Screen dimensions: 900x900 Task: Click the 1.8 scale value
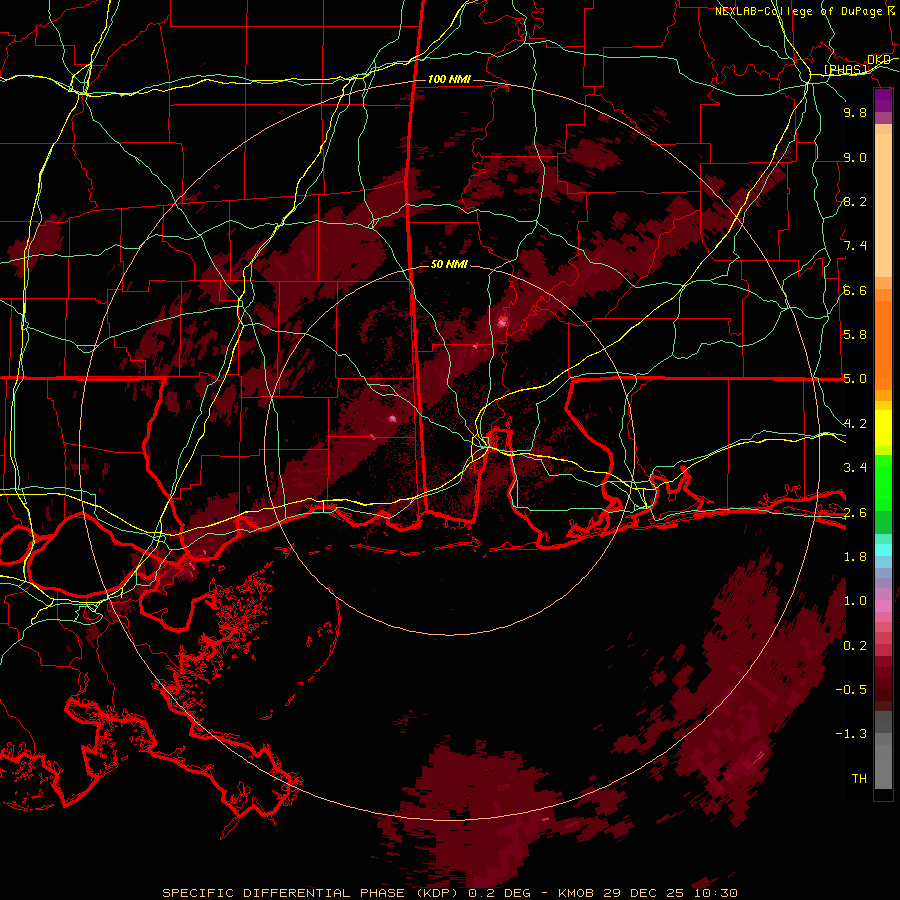[x=855, y=557]
